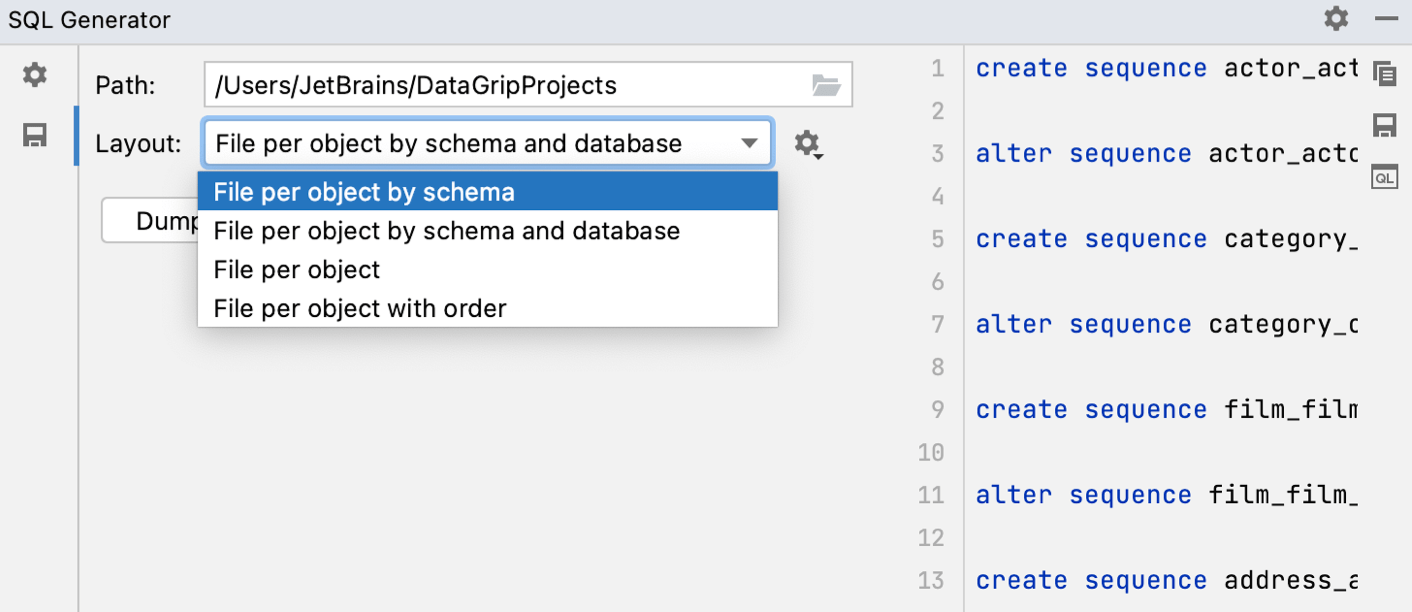Viewport: 1412px width, 612px height.
Task: Click the save to file icon at right
Action: pos(1384,126)
